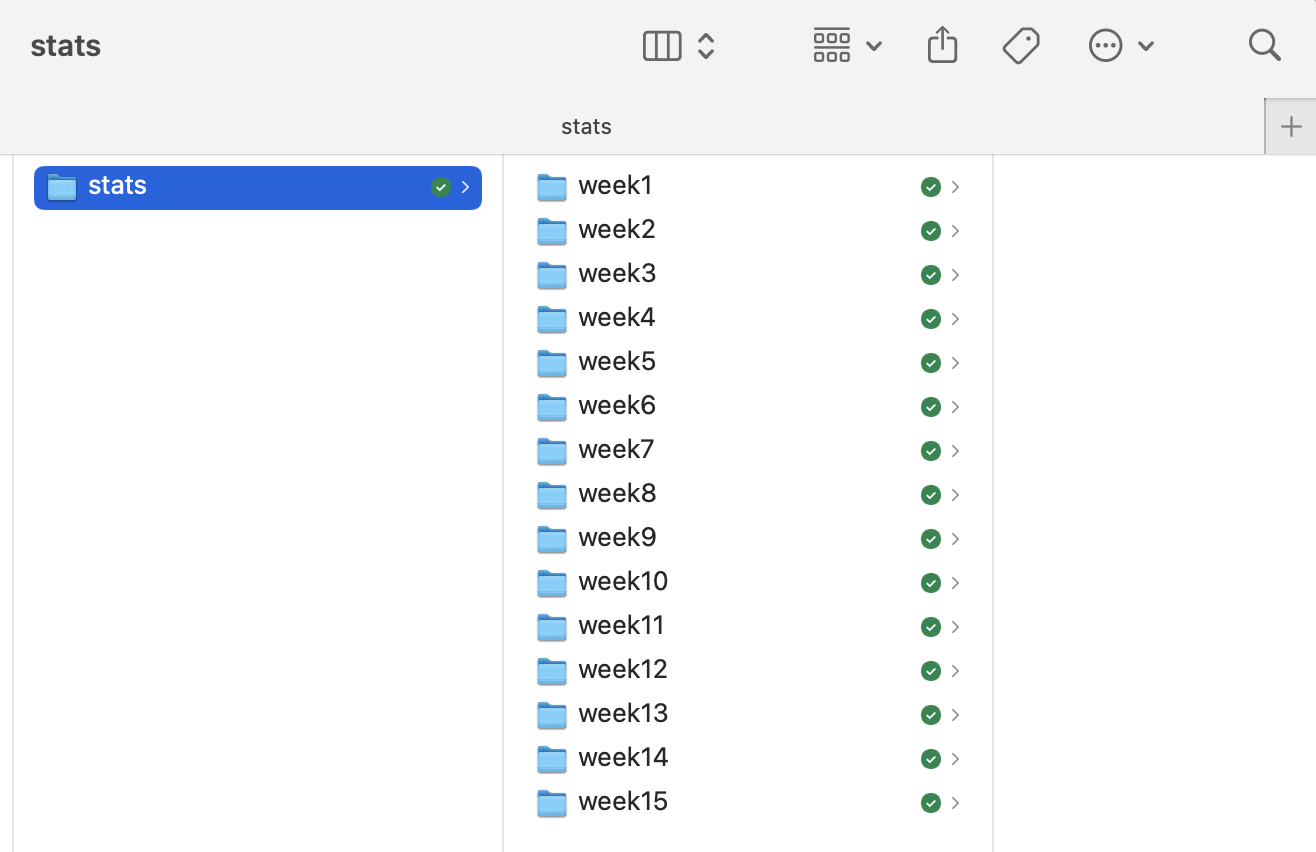Click the view options up-down arrows
Viewport: 1316px width, 852px height.
pyautogui.click(x=706, y=45)
